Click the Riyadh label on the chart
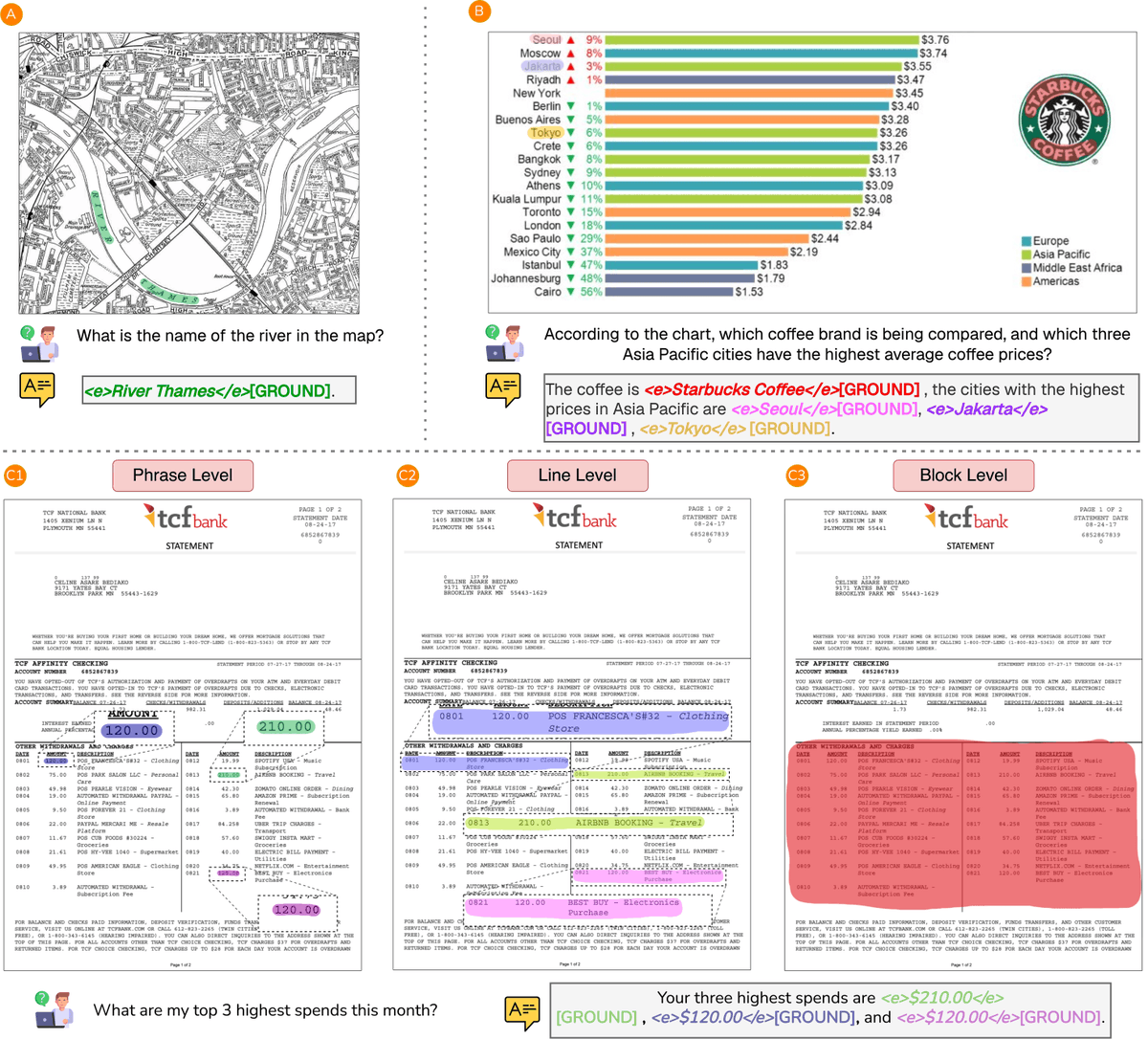This screenshot has height=1039, width=1148. (543, 80)
